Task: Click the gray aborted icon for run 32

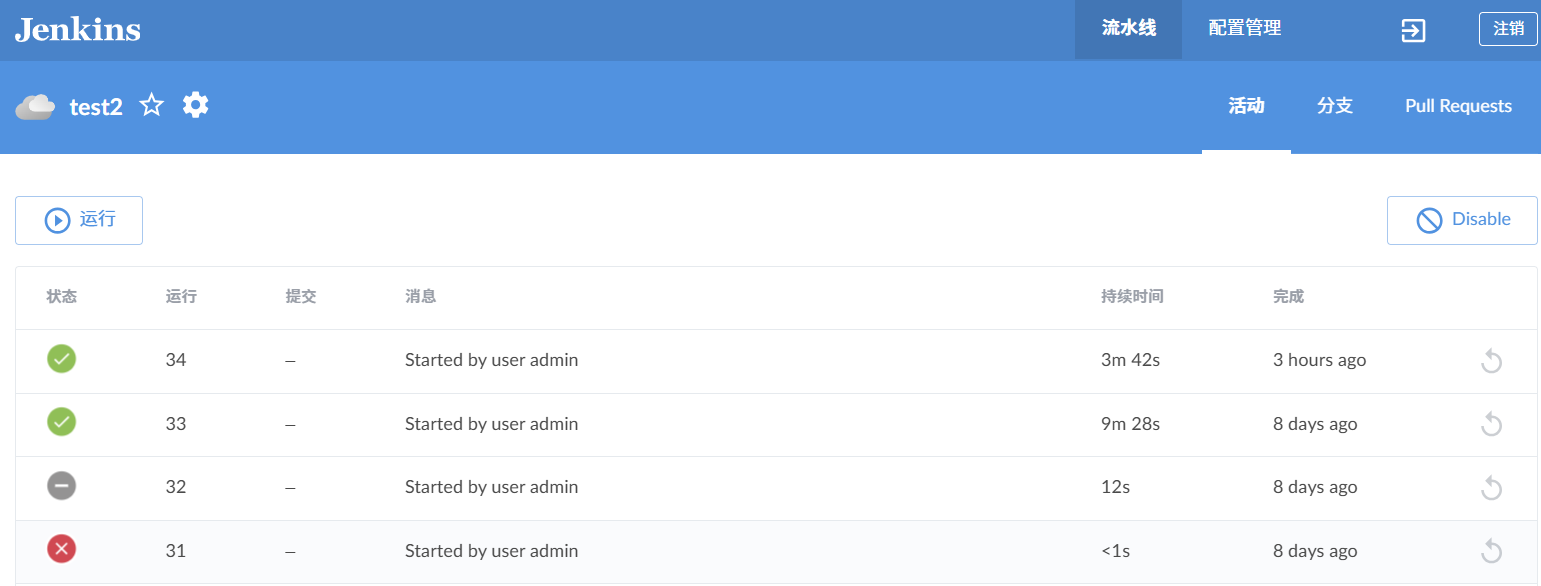Action: coord(62,486)
